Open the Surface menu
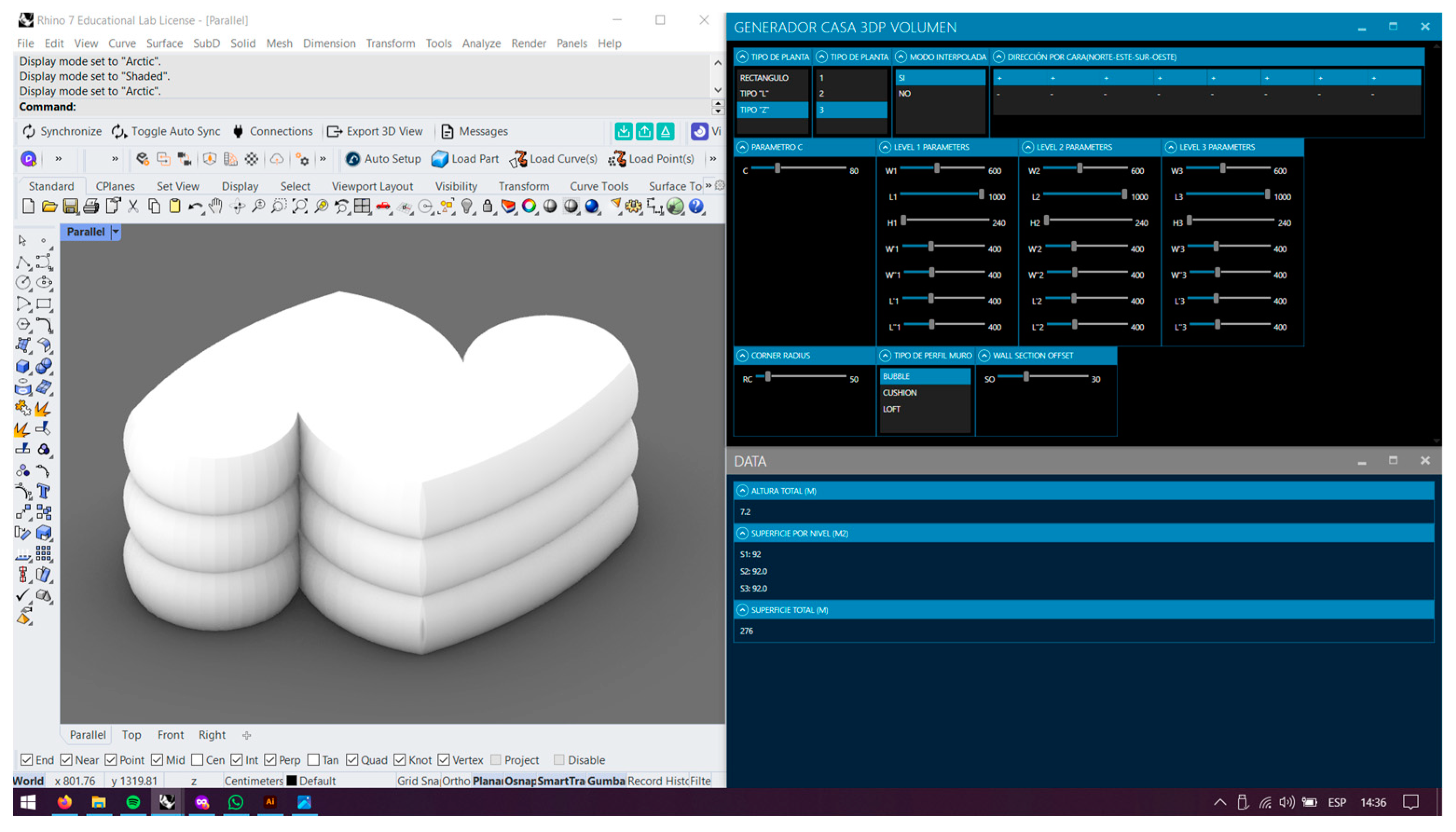Image resolution: width=1456 pixels, height=832 pixels. click(164, 43)
